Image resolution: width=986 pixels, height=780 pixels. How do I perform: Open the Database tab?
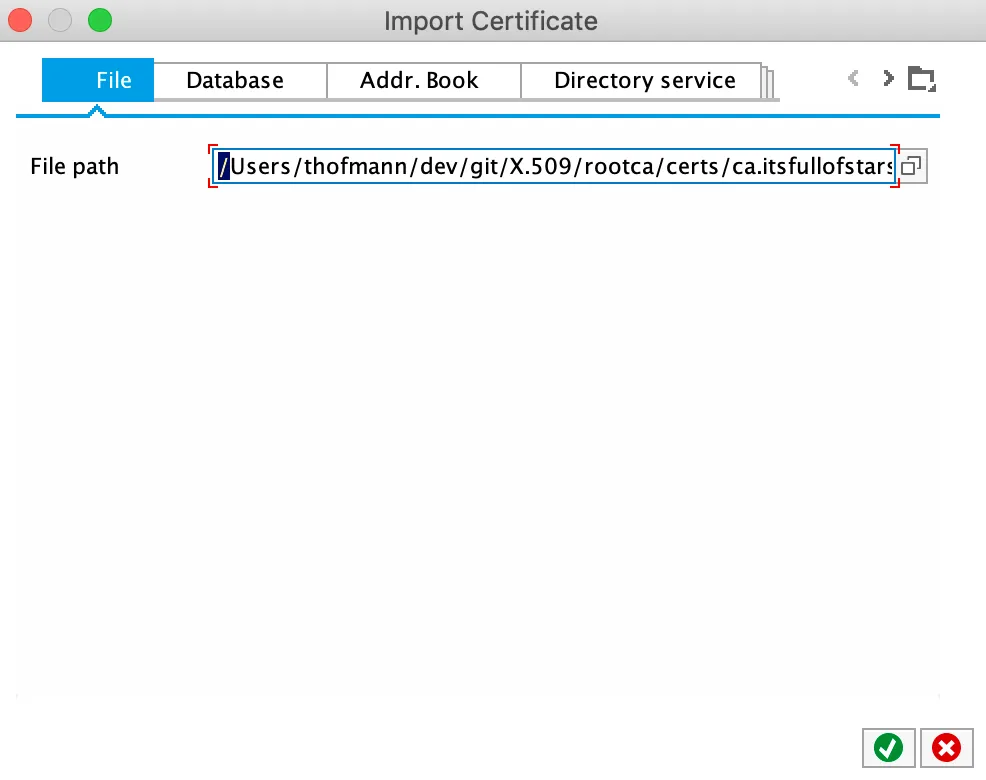coord(235,81)
